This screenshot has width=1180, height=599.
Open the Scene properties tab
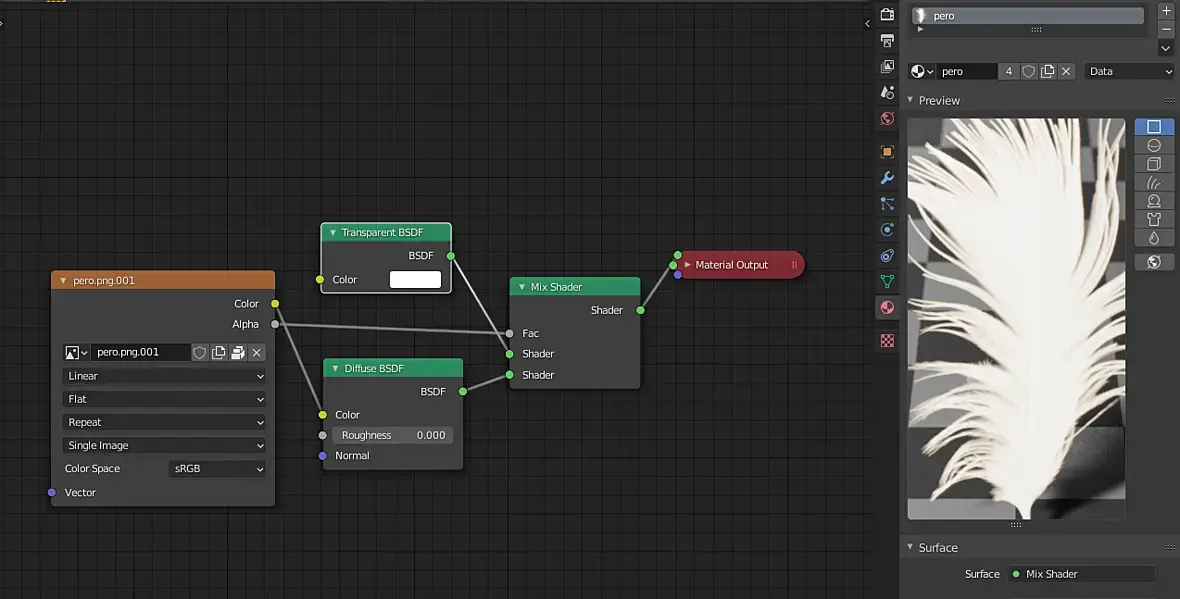887,93
